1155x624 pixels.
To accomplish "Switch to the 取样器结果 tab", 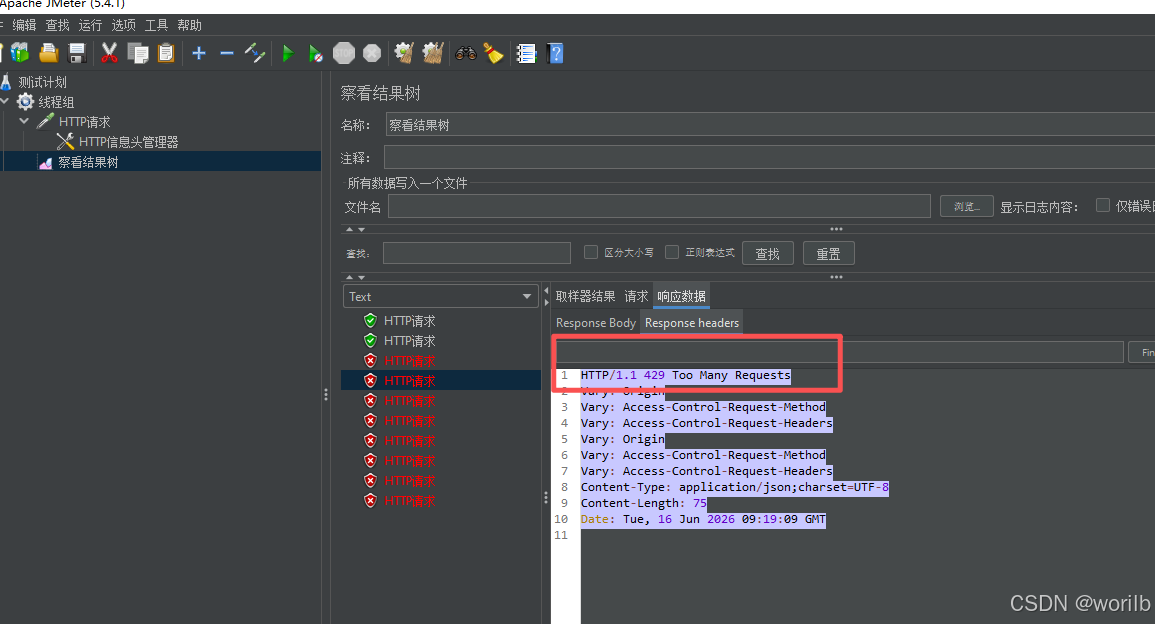I will pyautogui.click(x=586, y=296).
